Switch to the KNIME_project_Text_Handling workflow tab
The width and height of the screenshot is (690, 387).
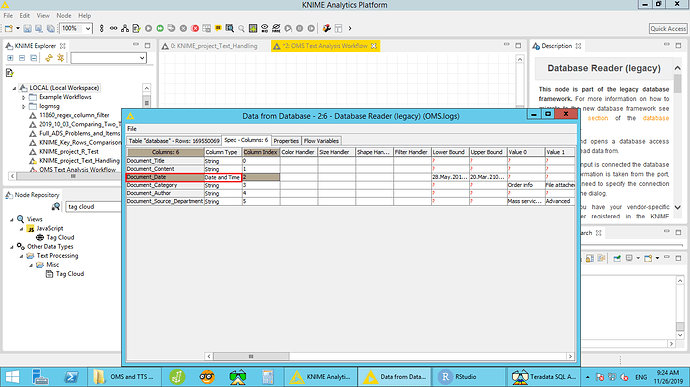[214, 46]
